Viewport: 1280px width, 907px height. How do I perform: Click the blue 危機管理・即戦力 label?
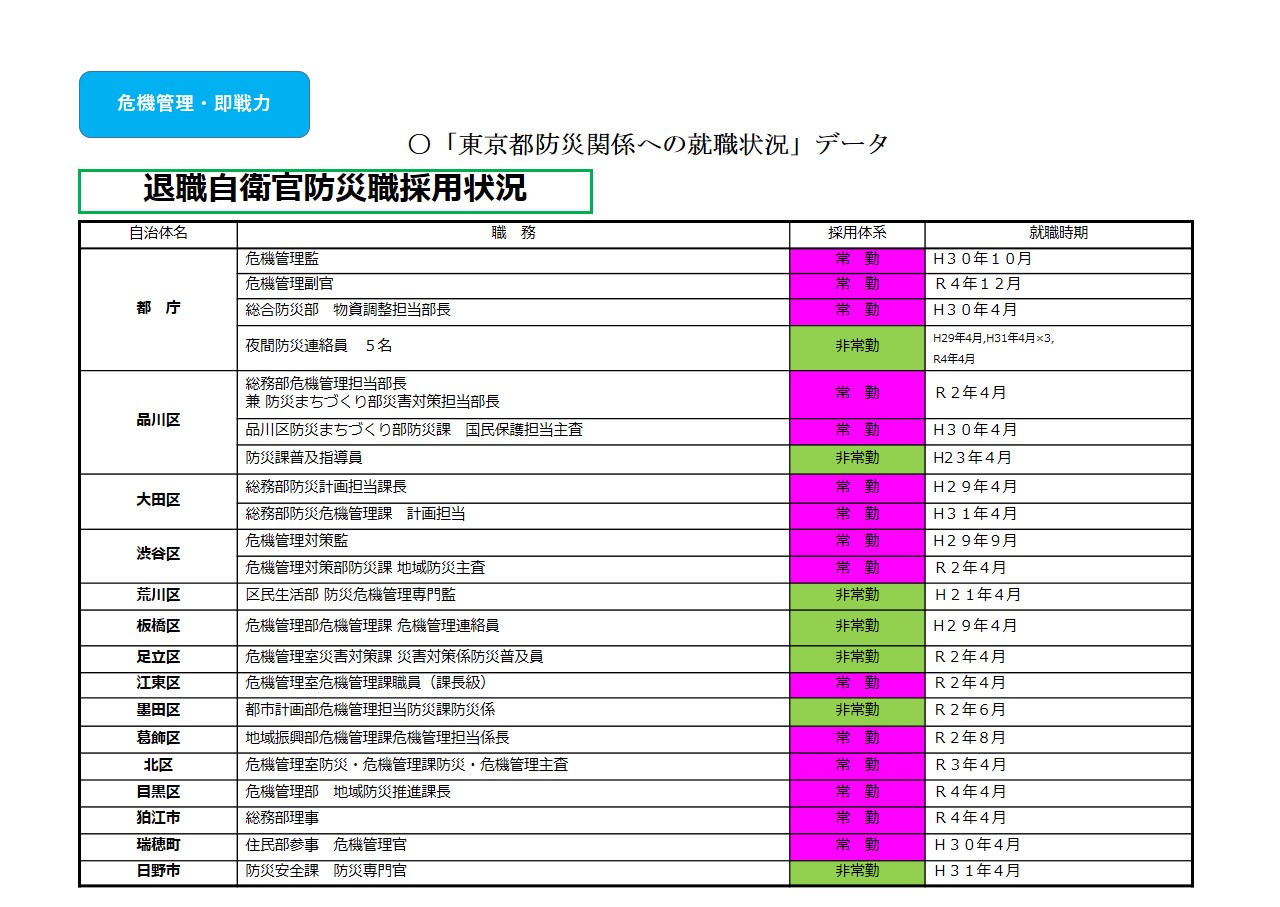coord(194,104)
